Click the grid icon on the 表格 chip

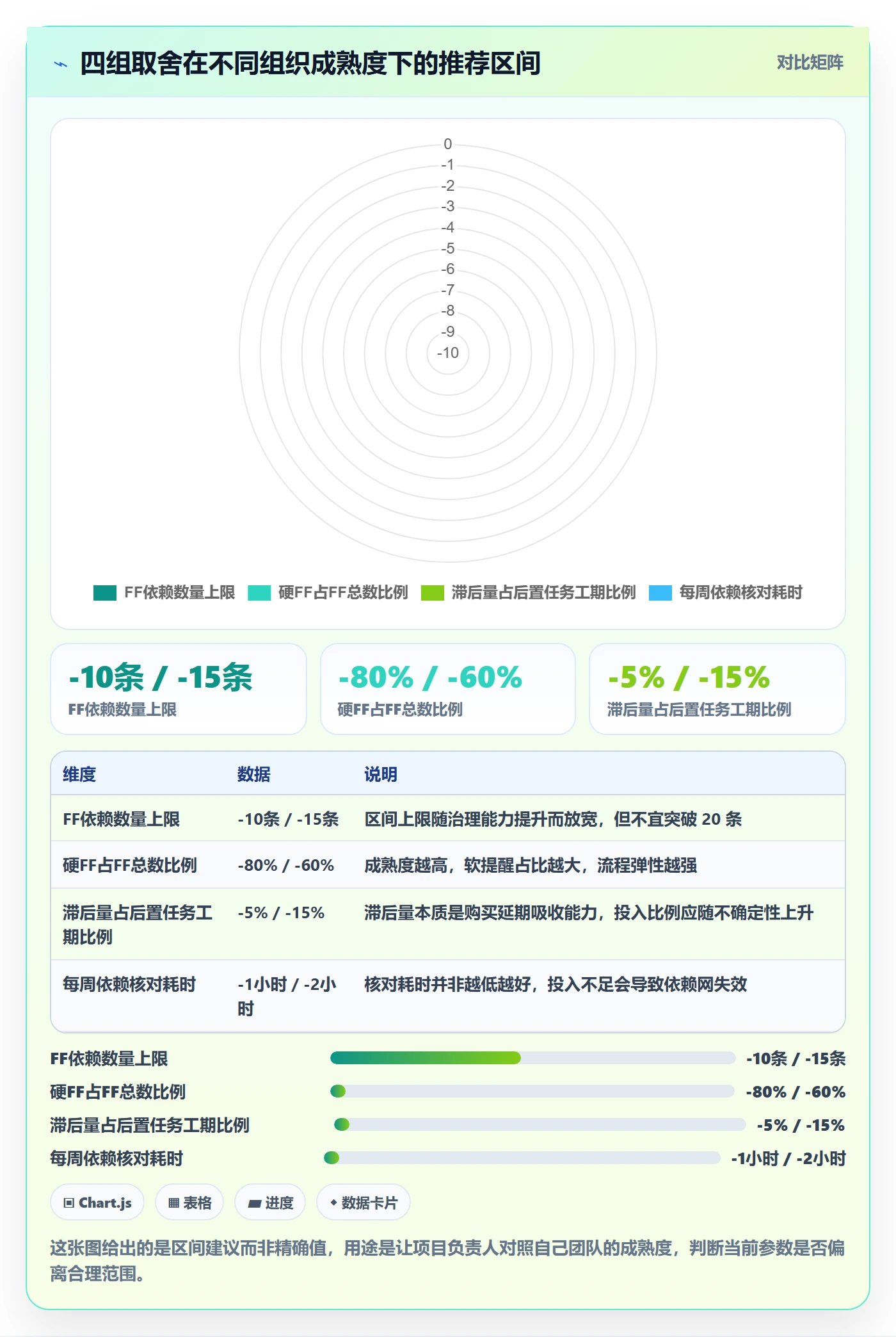173,1203
